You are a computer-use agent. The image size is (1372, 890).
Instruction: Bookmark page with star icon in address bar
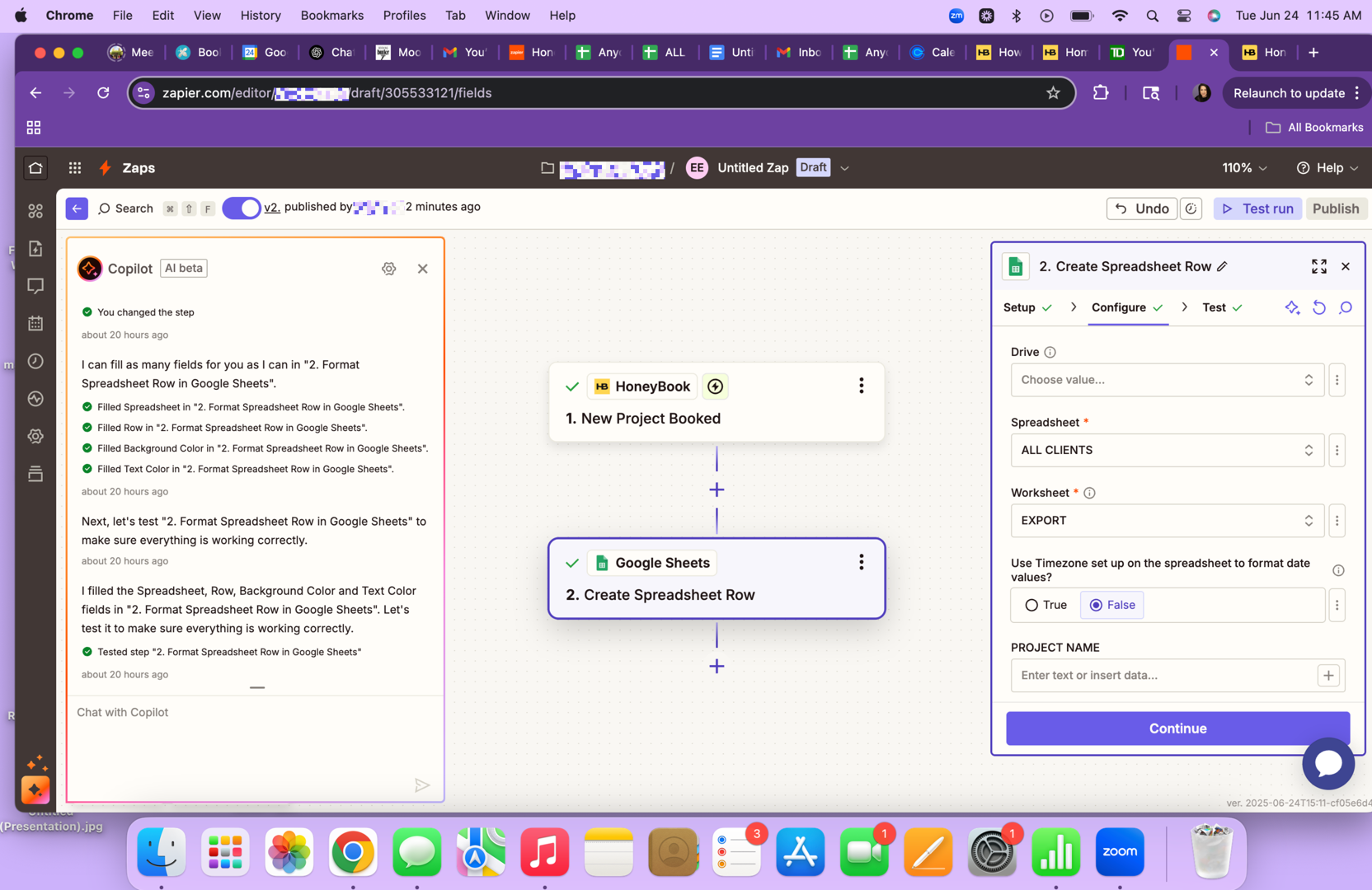pyautogui.click(x=1053, y=93)
